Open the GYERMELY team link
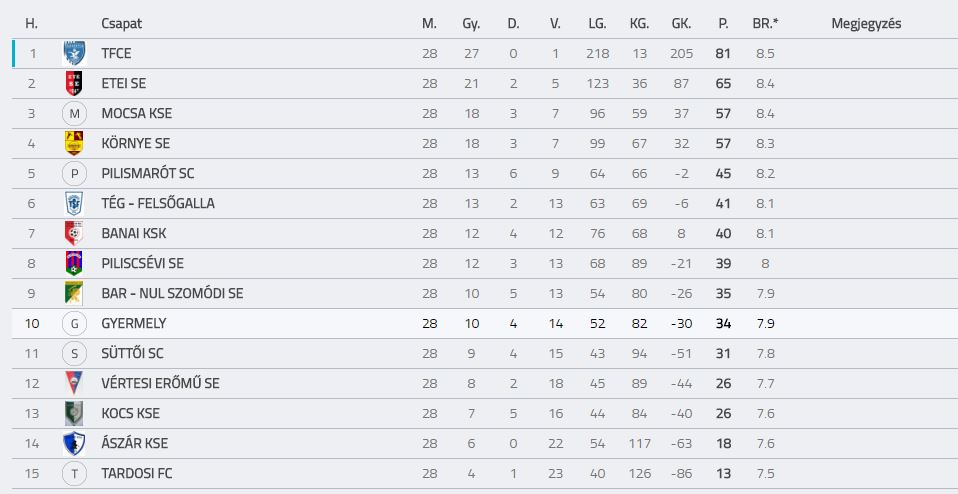This screenshot has width=958, height=494. [x=134, y=324]
